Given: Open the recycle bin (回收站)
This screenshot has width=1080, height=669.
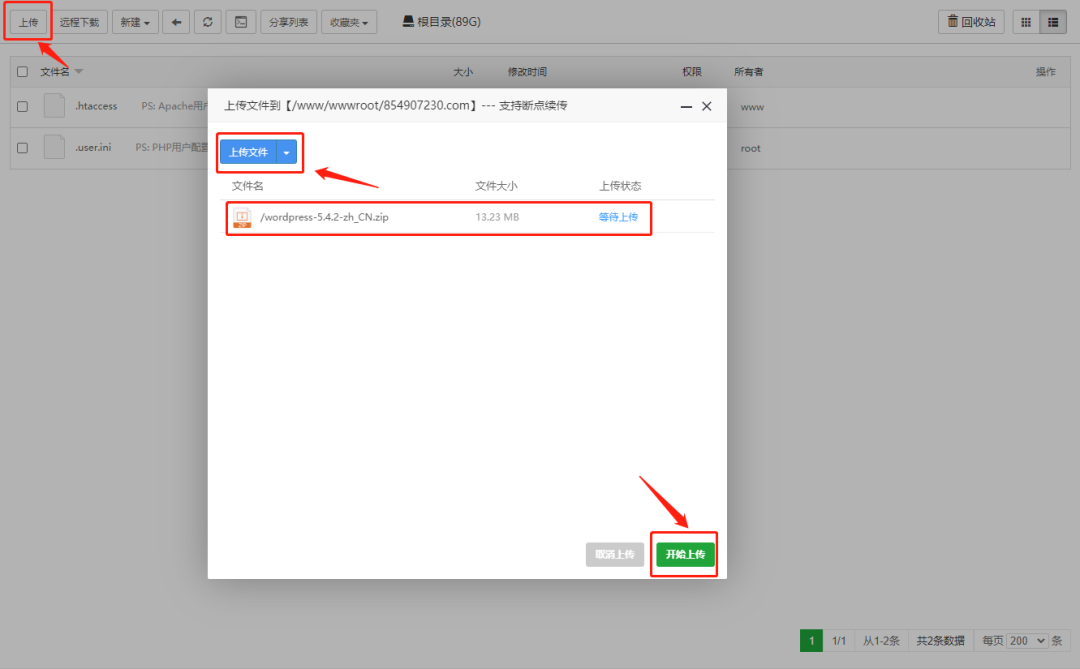Looking at the screenshot, I should tap(971, 22).
